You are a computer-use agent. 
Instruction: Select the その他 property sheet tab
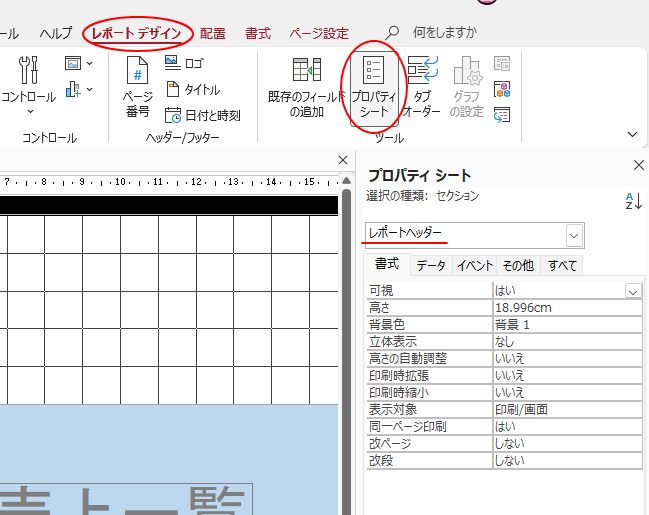click(x=518, y=265)
